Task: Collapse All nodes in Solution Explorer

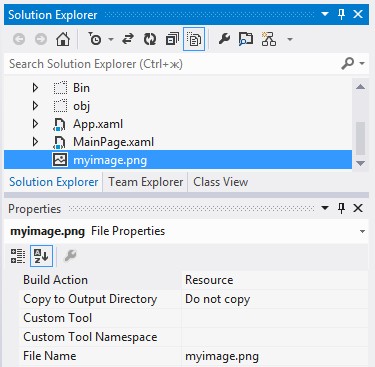Action: point(172,39)
